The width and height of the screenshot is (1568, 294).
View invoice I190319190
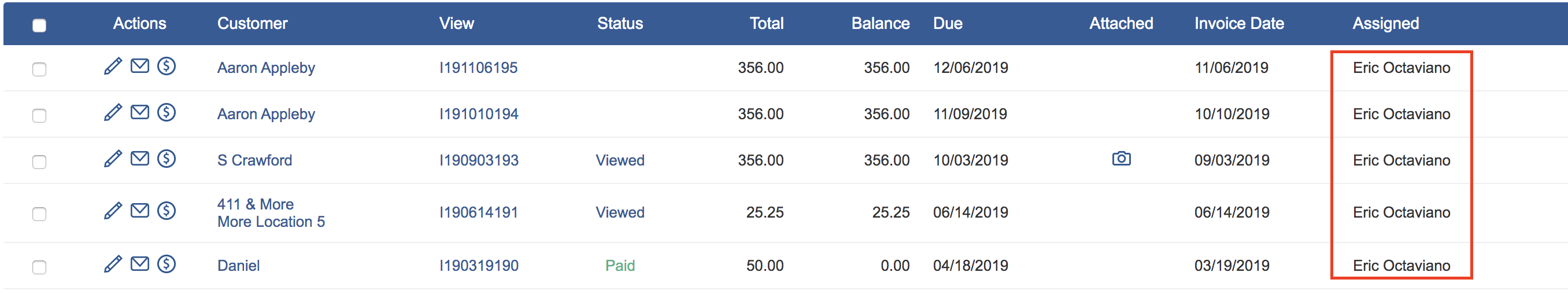pyautogui.click(x=478, y=266)
